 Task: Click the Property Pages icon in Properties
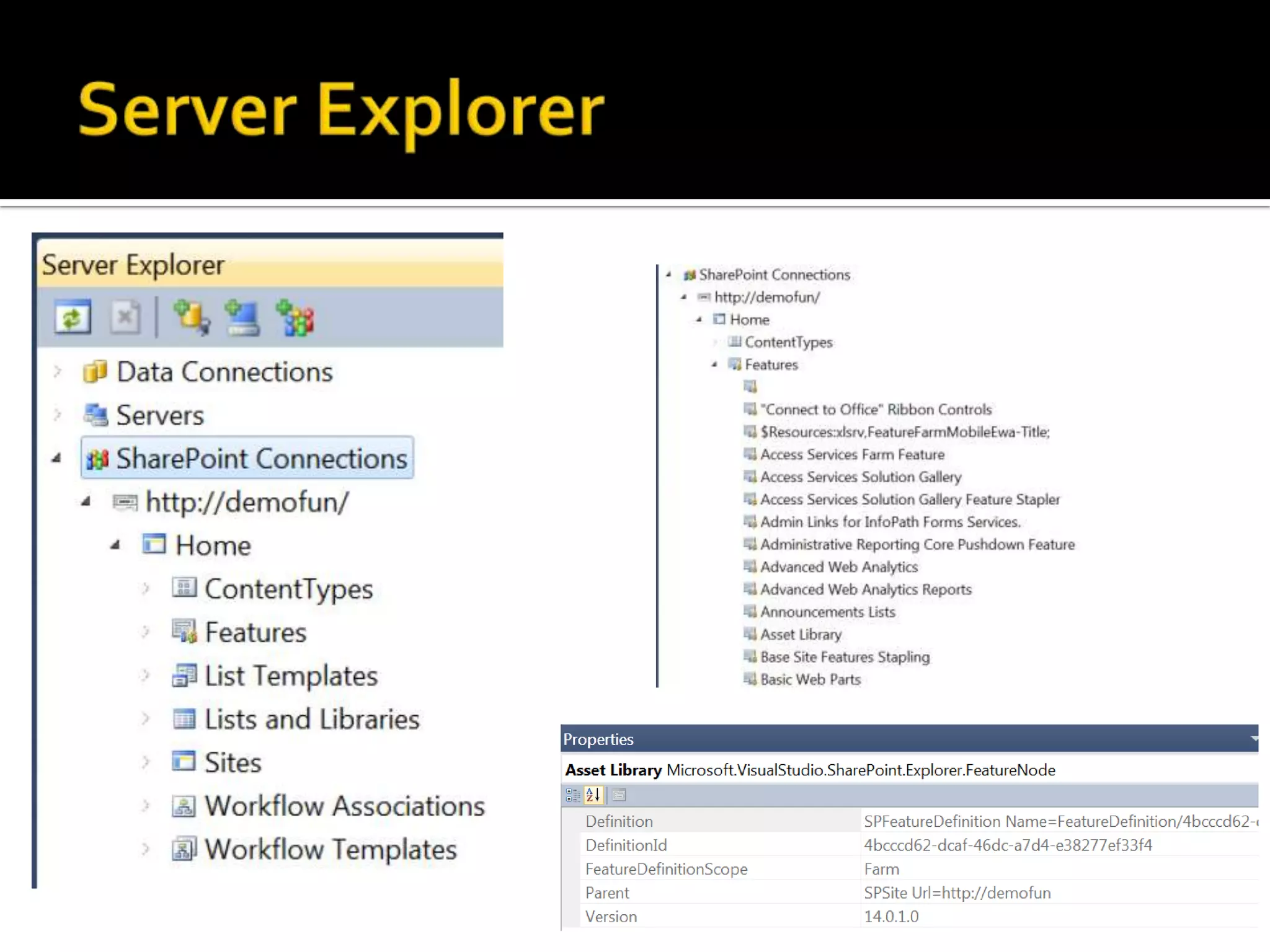(619, 795)
